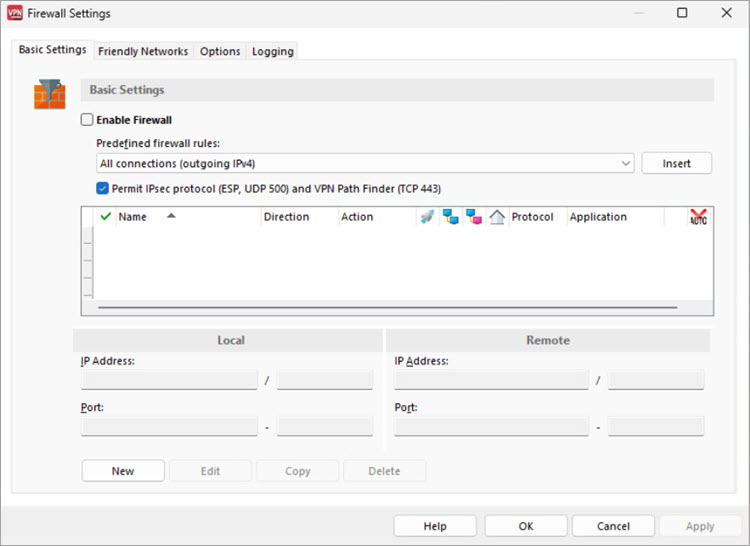Click the Edit button
Image resolution: width=750 pixels, height=546 pixels.
(x=210, y=471)
